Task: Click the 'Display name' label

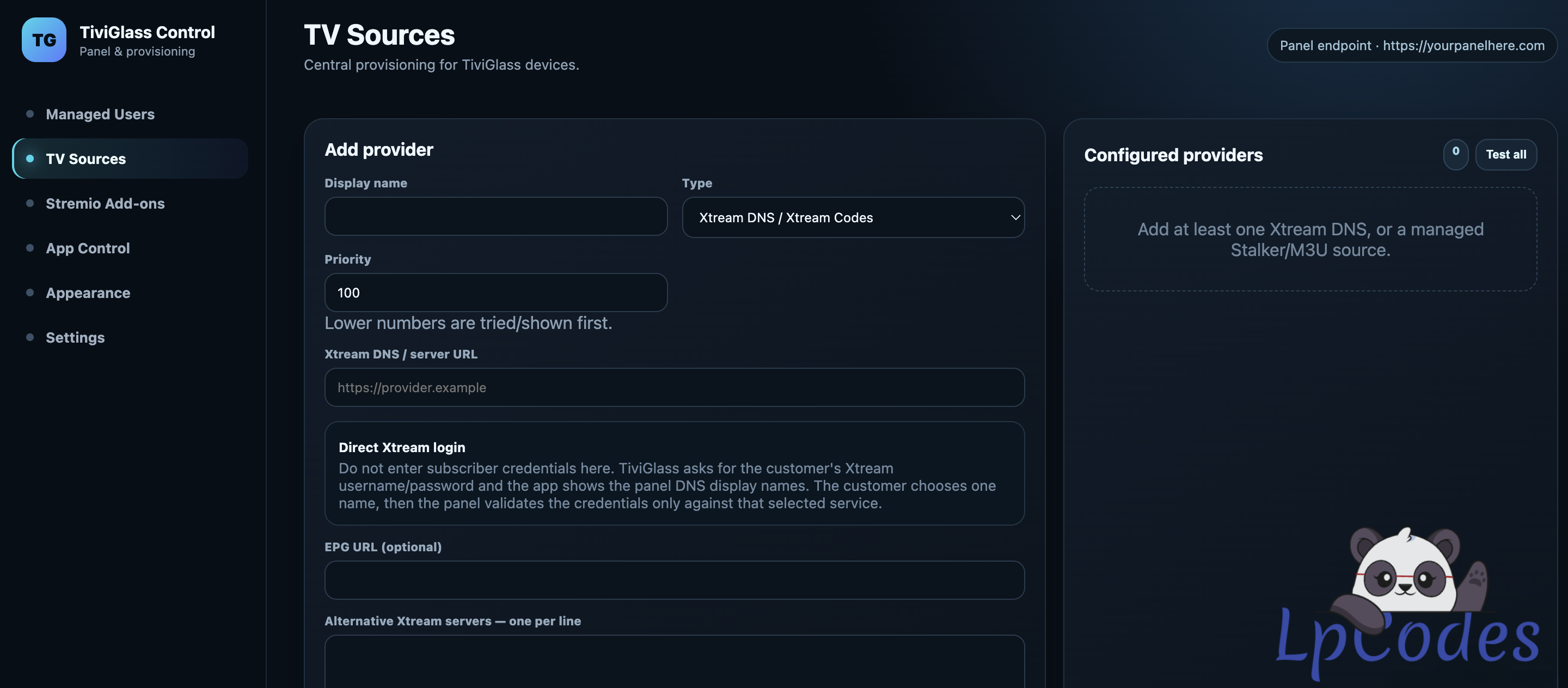Action: point(365,182)
